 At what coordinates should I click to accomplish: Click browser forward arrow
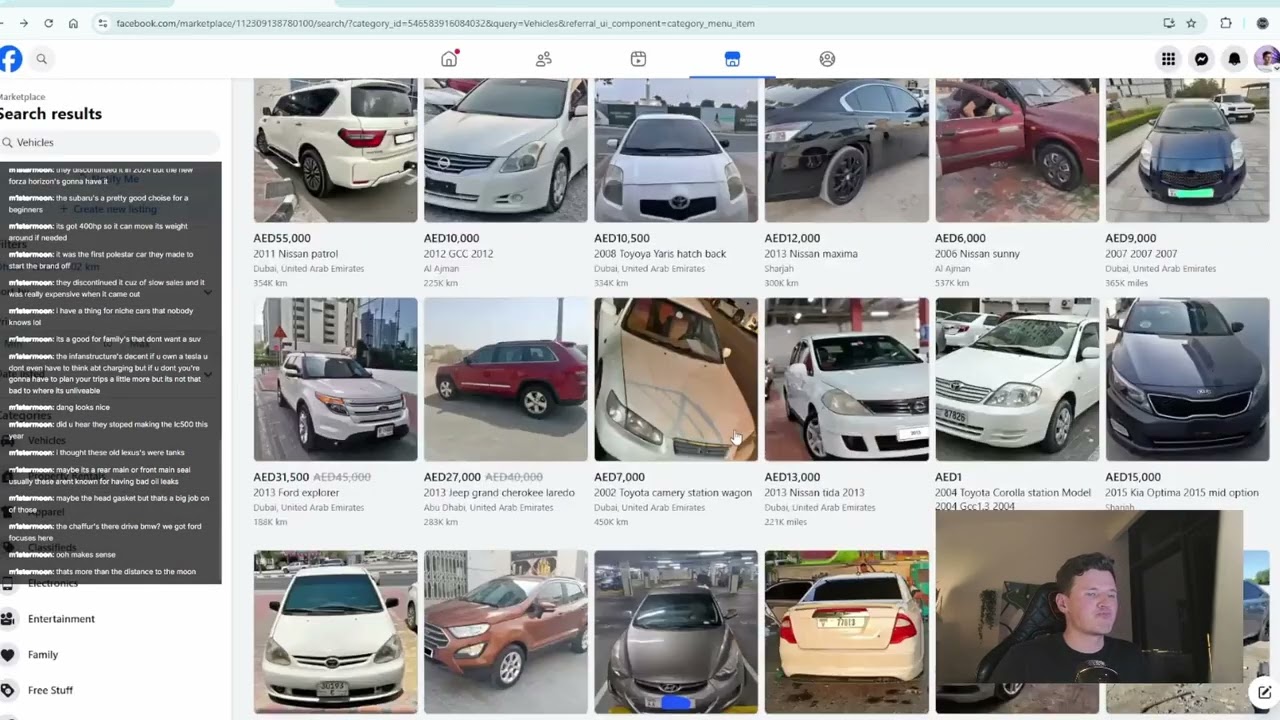pos(24,23)
